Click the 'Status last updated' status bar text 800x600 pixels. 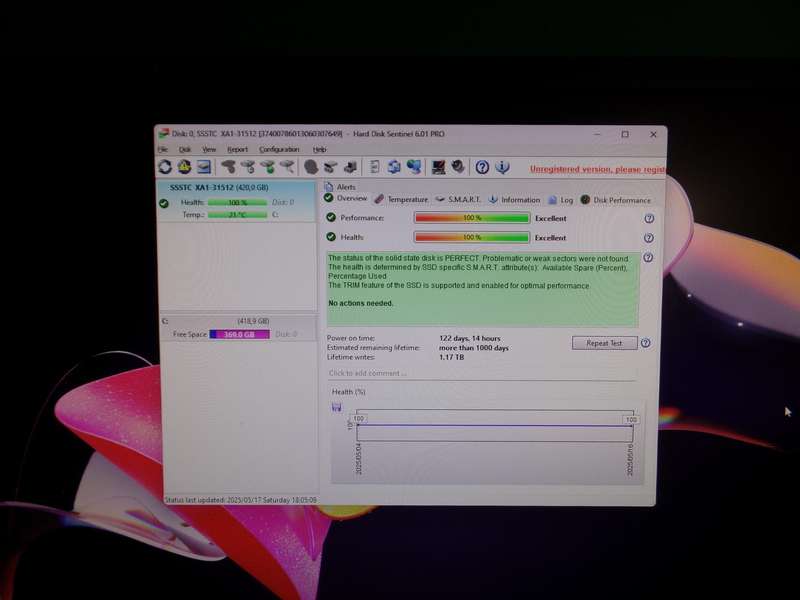pyautogui.click(x=240, y=500)
